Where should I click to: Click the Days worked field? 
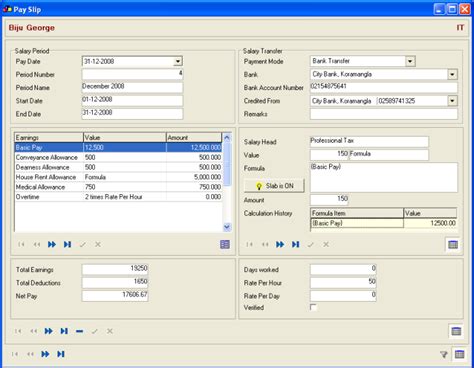click(343, 269)
